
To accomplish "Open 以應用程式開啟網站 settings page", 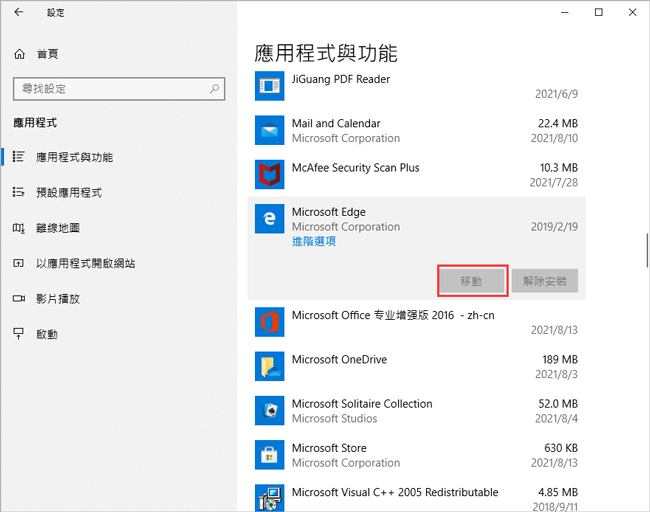I will click(85, 263).
